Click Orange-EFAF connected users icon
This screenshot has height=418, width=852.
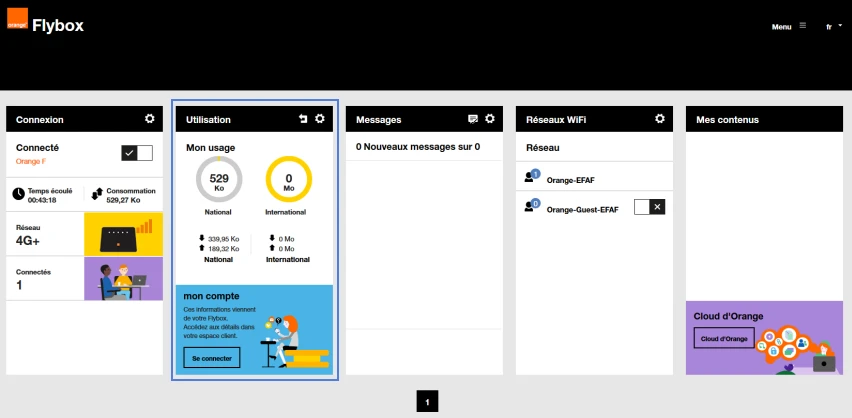pos(531,176)
